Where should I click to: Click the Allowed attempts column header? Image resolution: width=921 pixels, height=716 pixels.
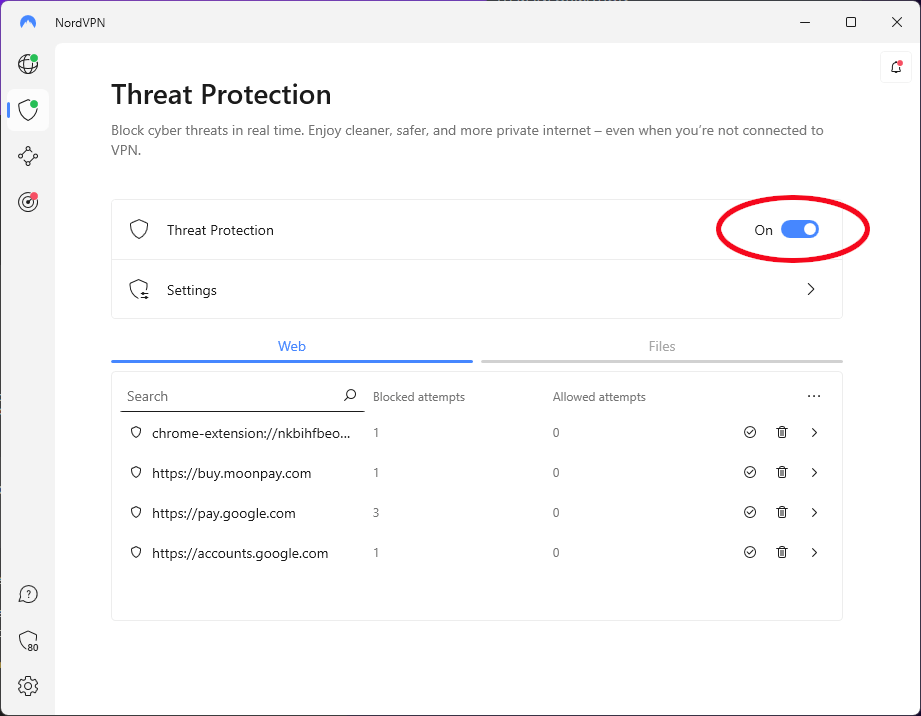[599, 397]
